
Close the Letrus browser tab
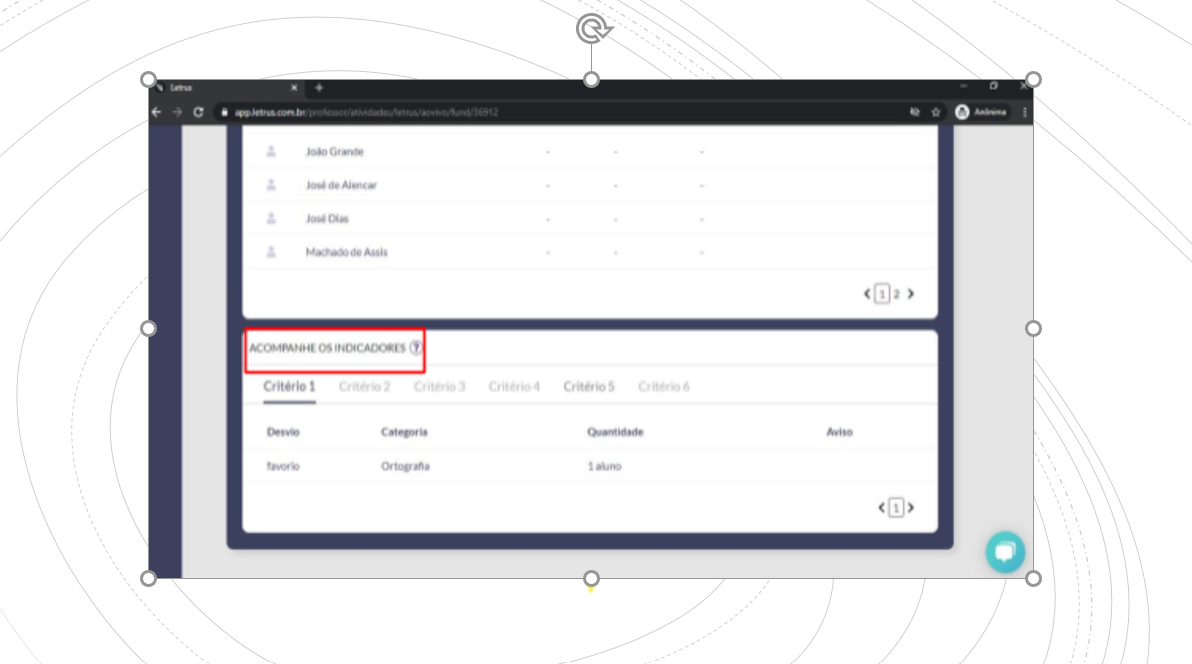click(294, 87)
